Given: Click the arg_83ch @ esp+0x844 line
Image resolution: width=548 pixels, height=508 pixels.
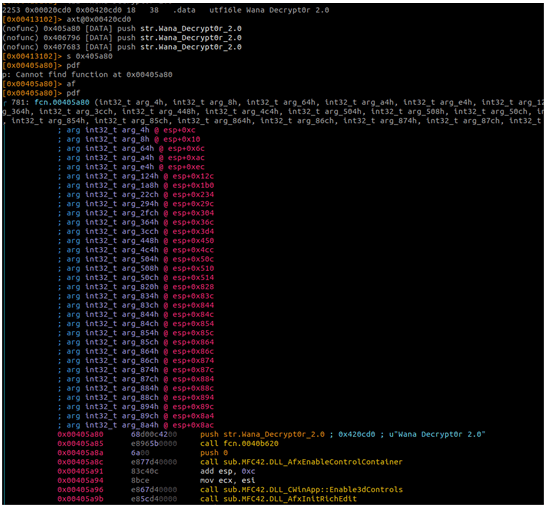Looking at the screenshot, I should [x=136, y=305].
